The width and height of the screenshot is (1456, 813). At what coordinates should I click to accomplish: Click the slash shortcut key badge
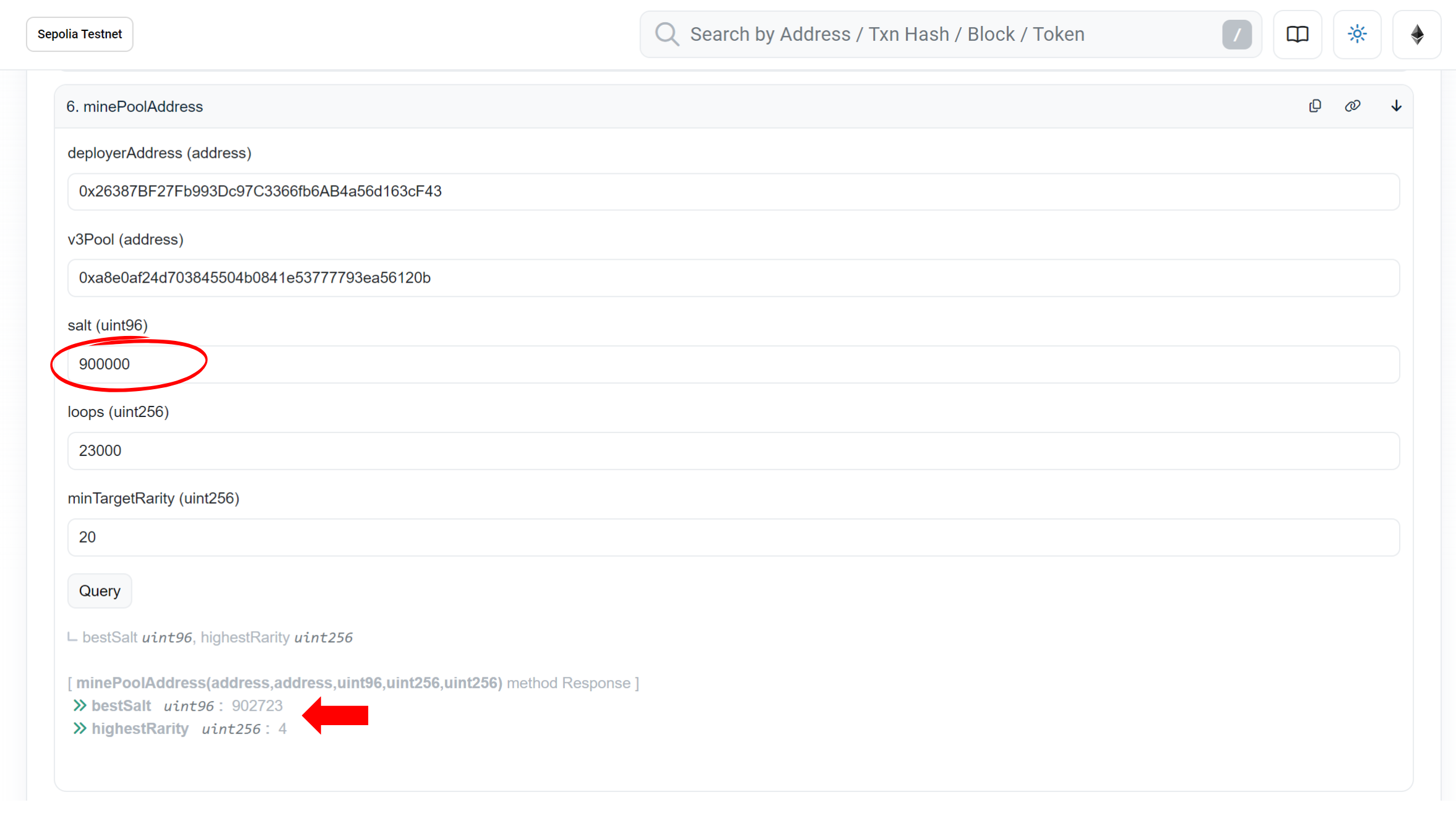pos(1236,34)
